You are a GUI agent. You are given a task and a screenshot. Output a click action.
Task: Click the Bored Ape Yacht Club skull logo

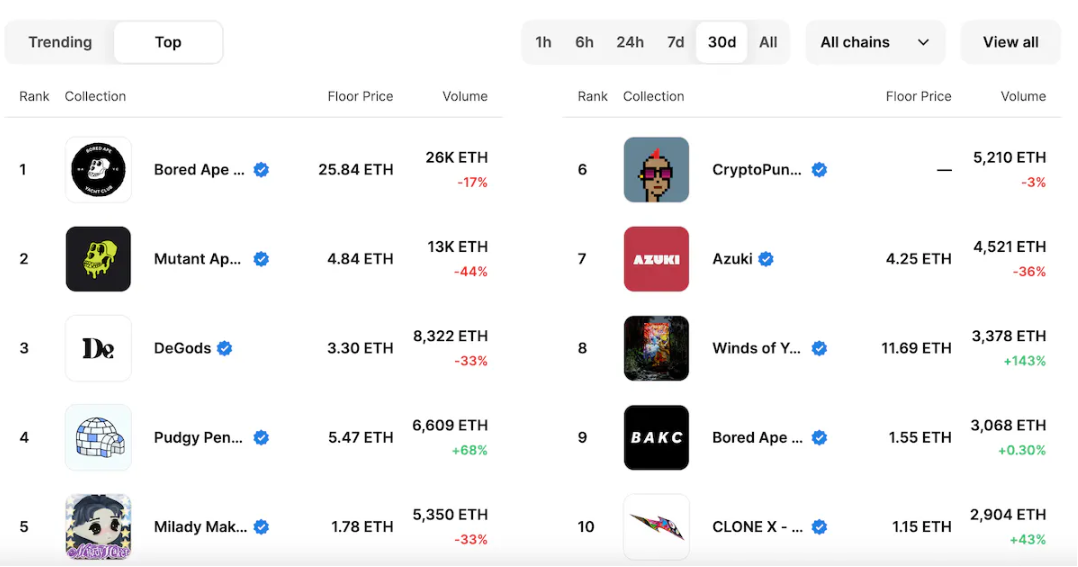(98, 170)
